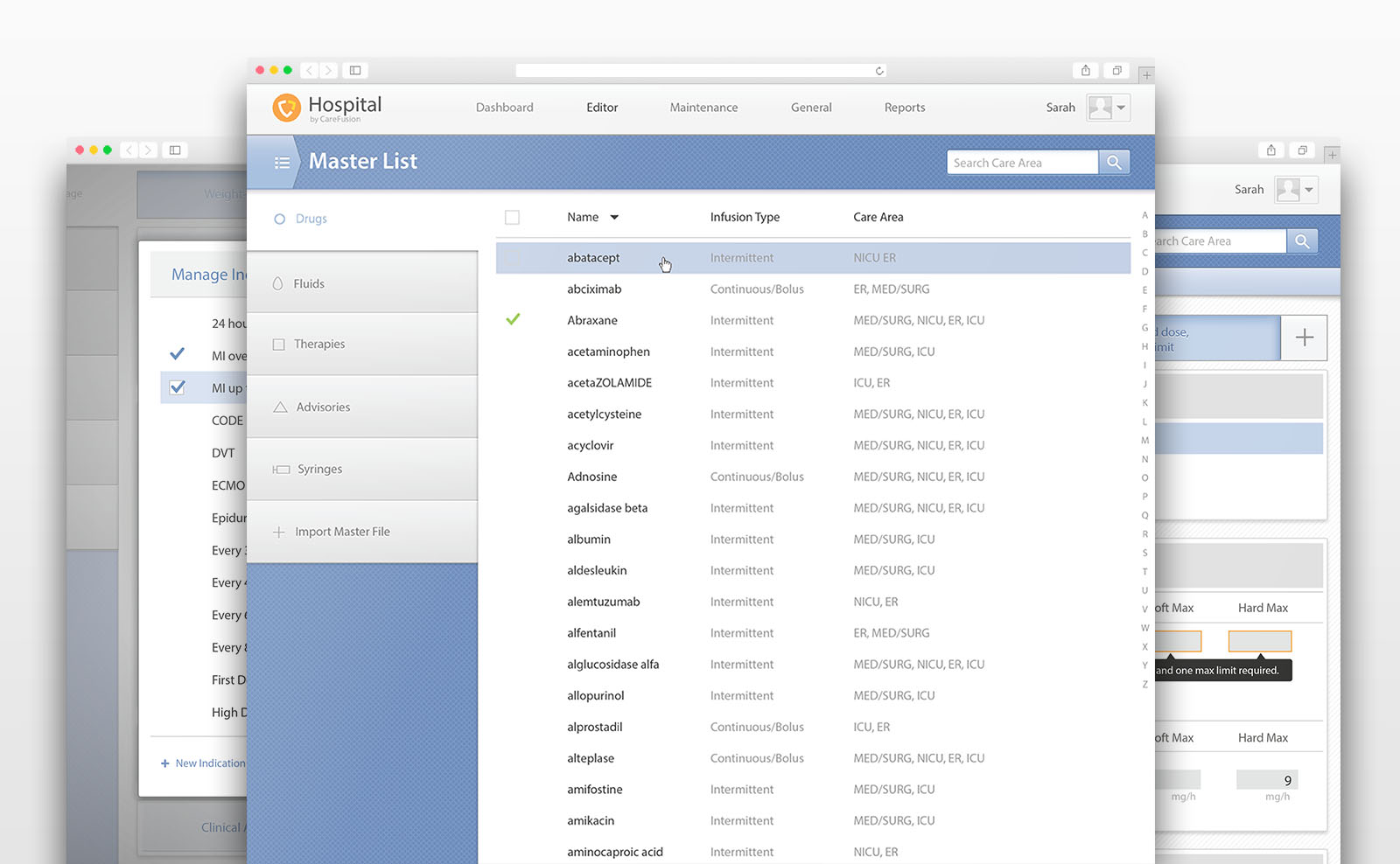The image size is (1400, 864).
Task: Uncheck the MI checkbox in the left window
Action: (x=178, y=387)
